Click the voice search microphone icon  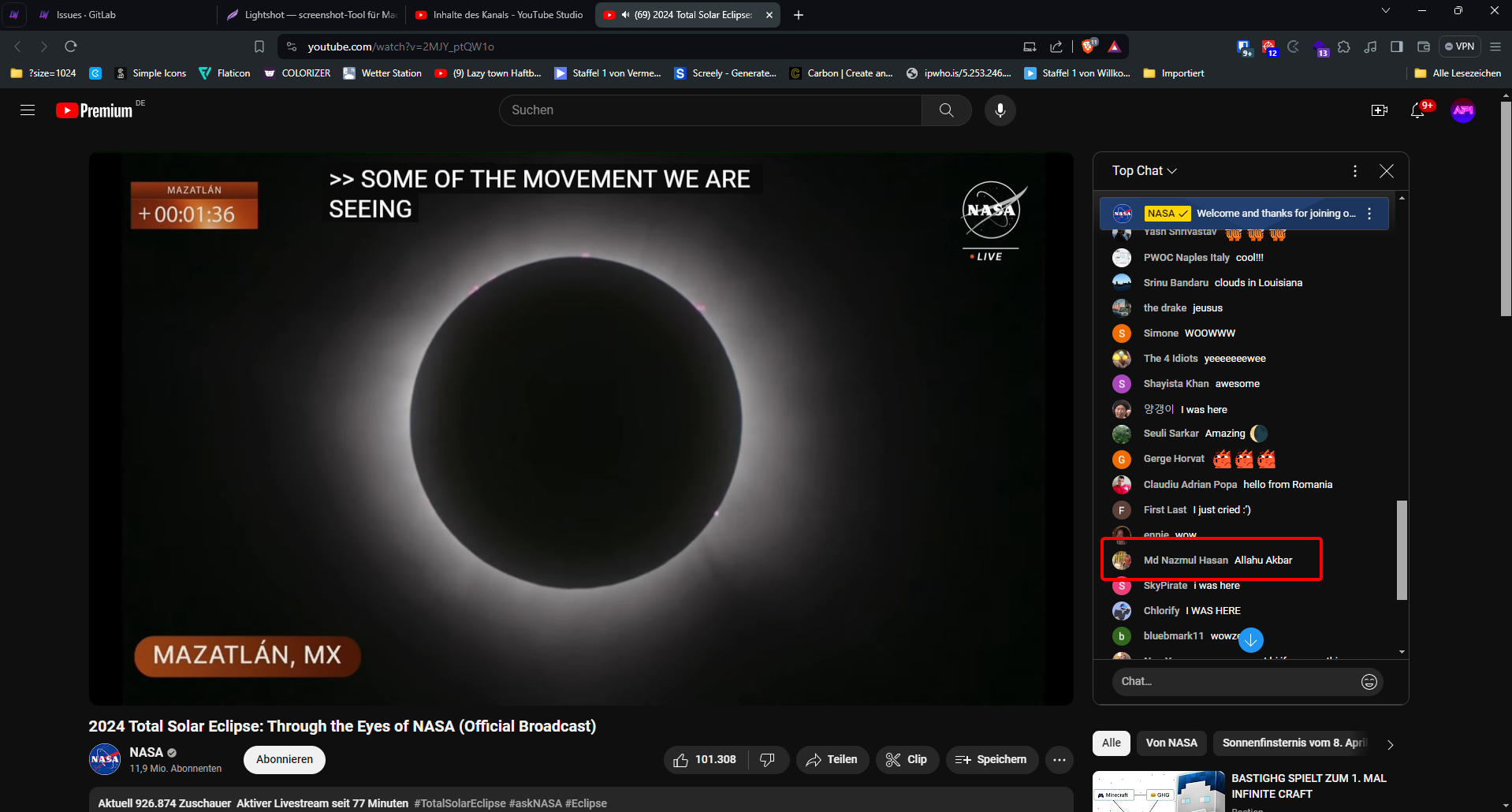1000,110
